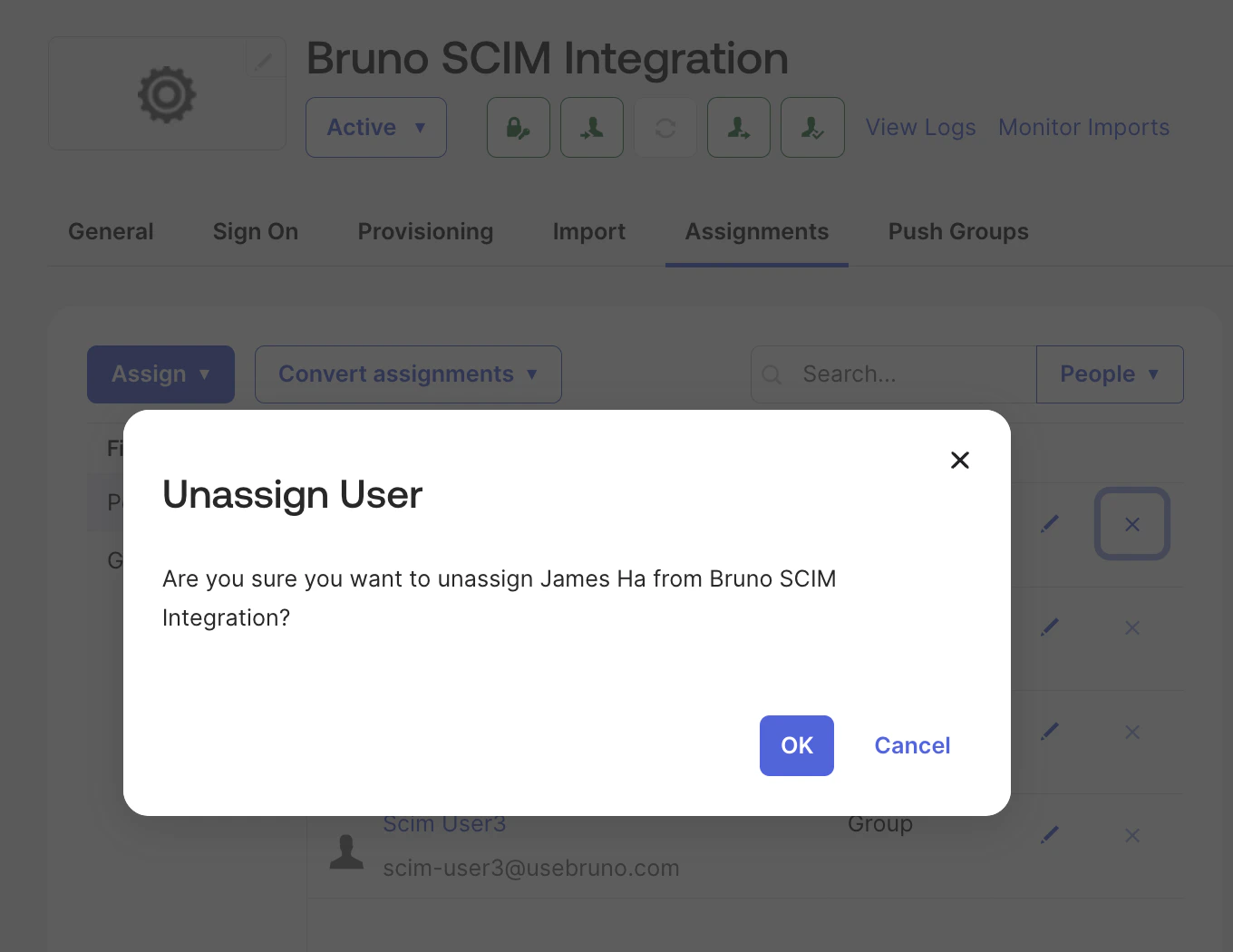This screenshot has height=952, width=1233.
Task: Open the Active status dropdown
Action: click(375, 127)
